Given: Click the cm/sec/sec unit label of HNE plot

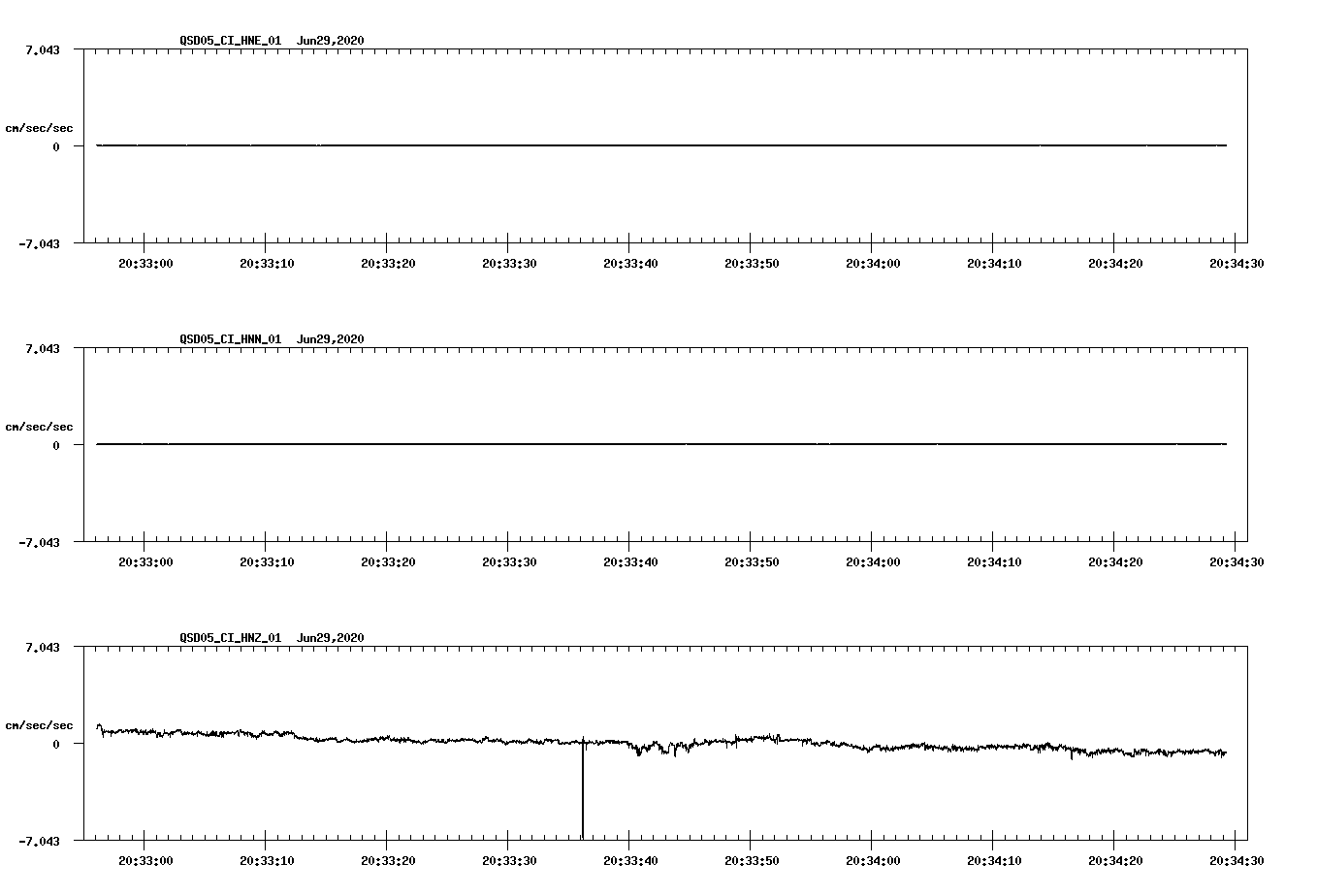Looking at the screenshot, I should click(39, 128).
